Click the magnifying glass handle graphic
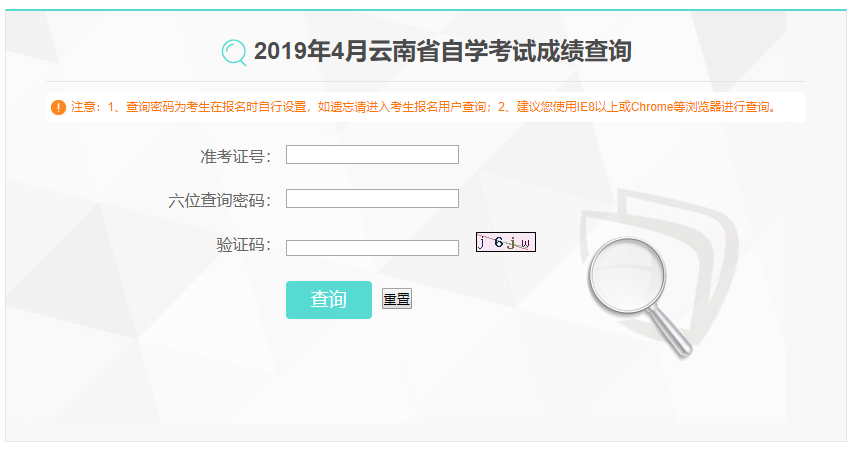This screenshot has width=851, height=453. click(x=670, y=330)
